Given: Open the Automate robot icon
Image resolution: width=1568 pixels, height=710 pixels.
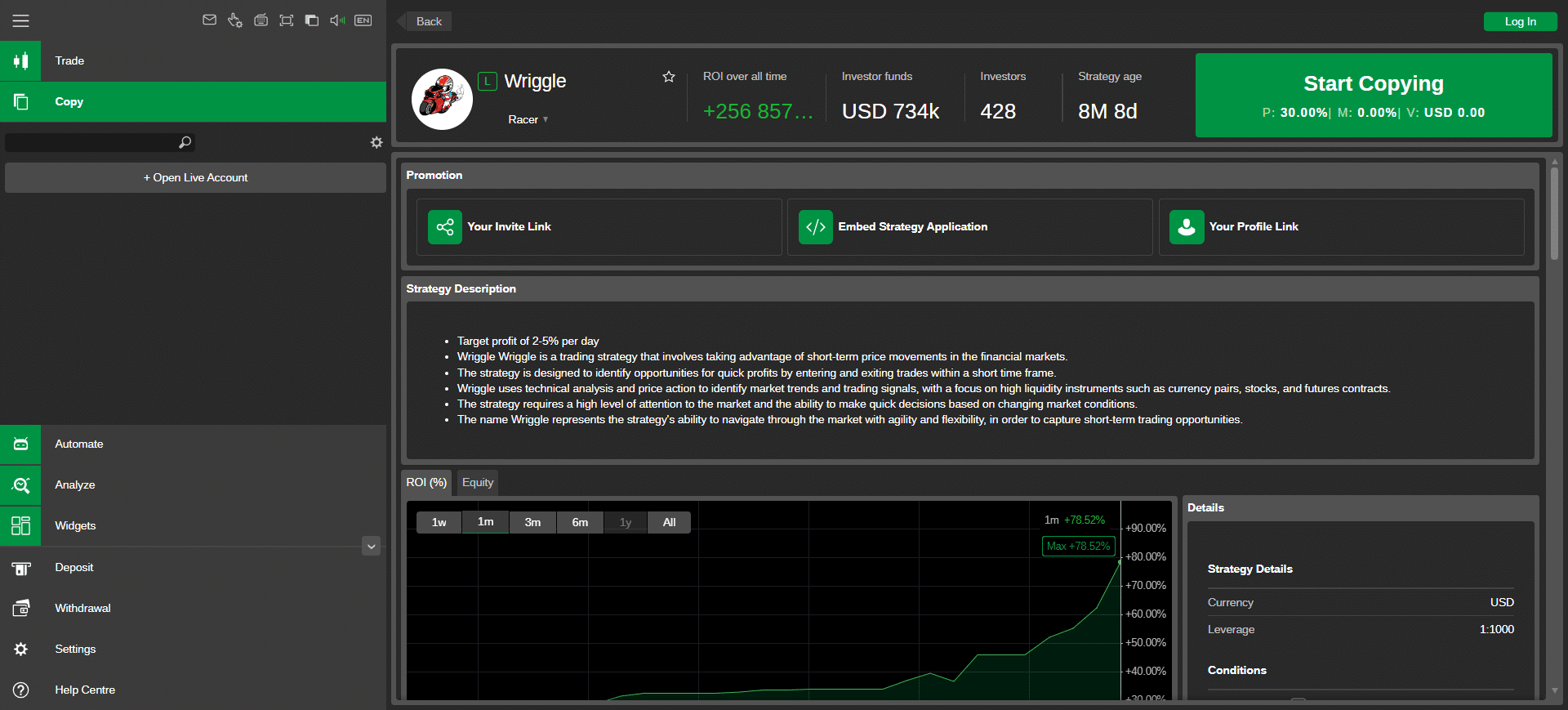Looking at the screenshot, I should 20,444.
